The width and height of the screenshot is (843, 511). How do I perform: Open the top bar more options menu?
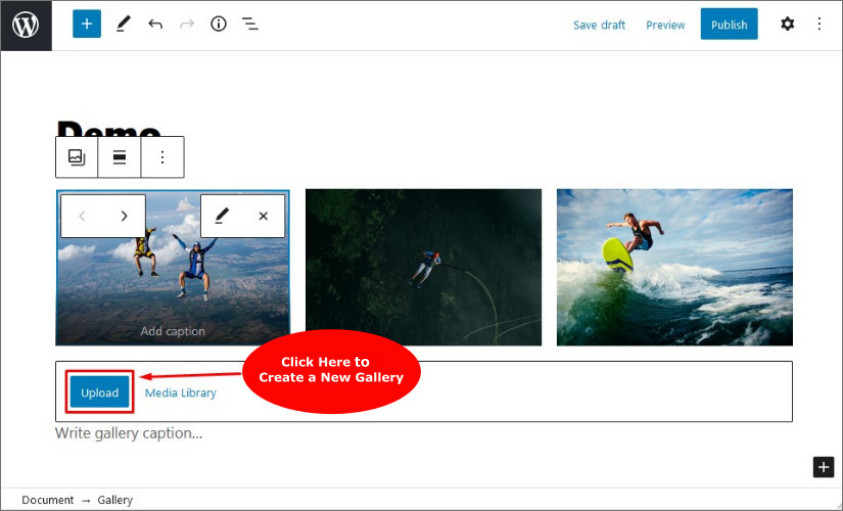[x=819, y=24]
